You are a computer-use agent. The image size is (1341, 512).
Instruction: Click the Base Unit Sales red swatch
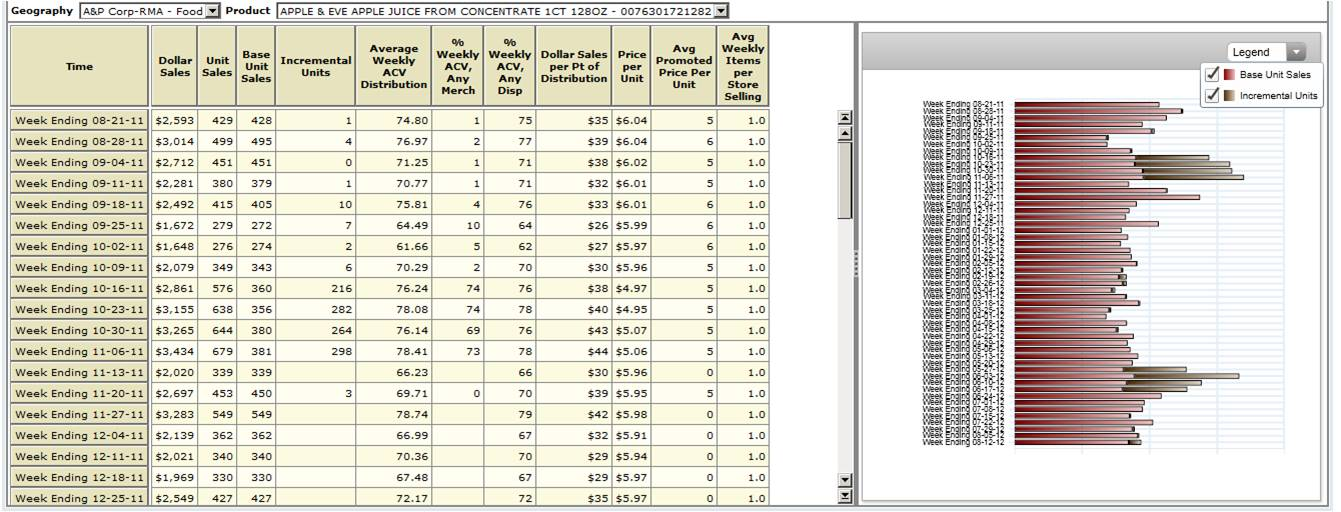click(1228, 75)
